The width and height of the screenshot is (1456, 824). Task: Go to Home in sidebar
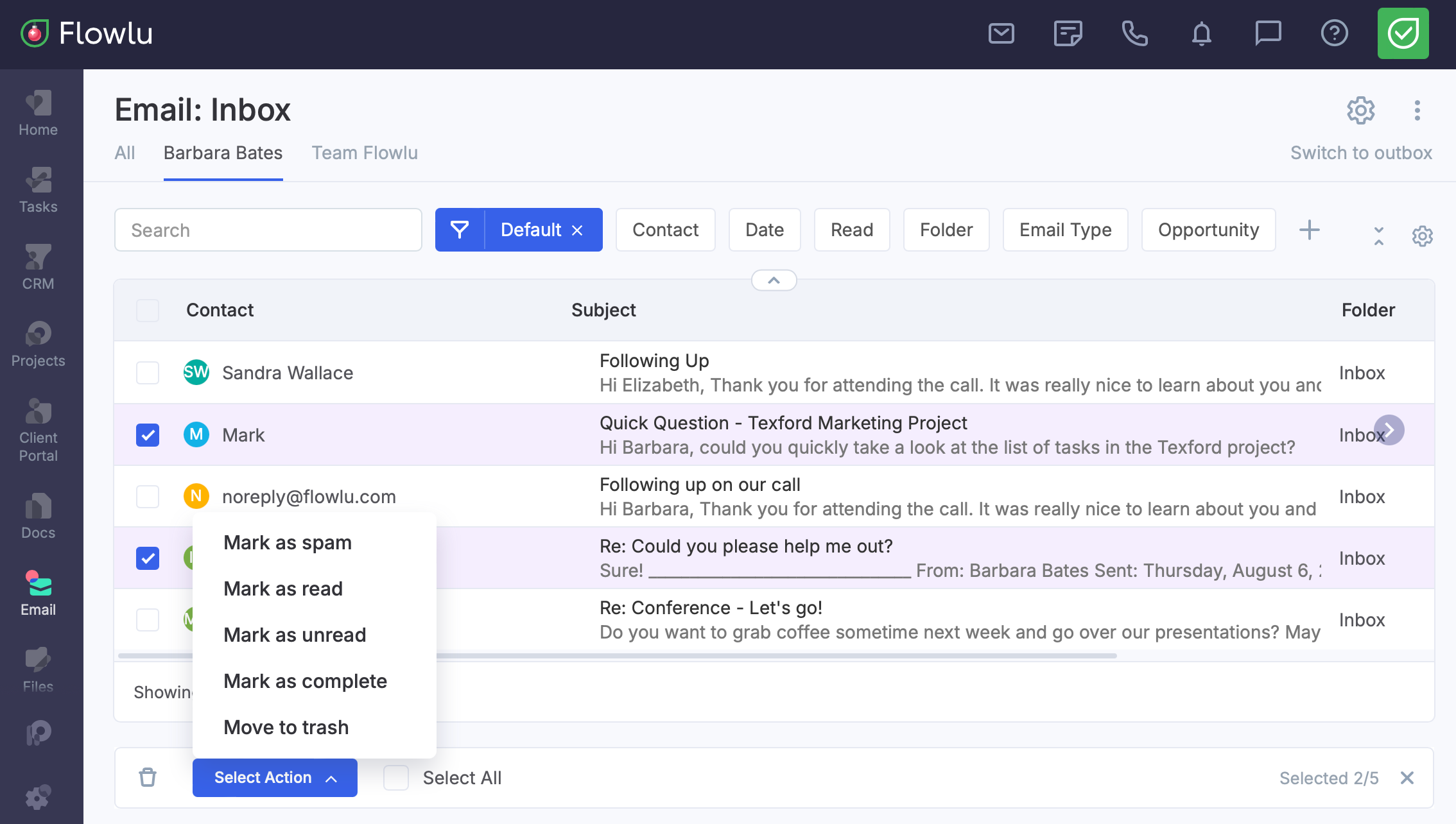(38, 113)
